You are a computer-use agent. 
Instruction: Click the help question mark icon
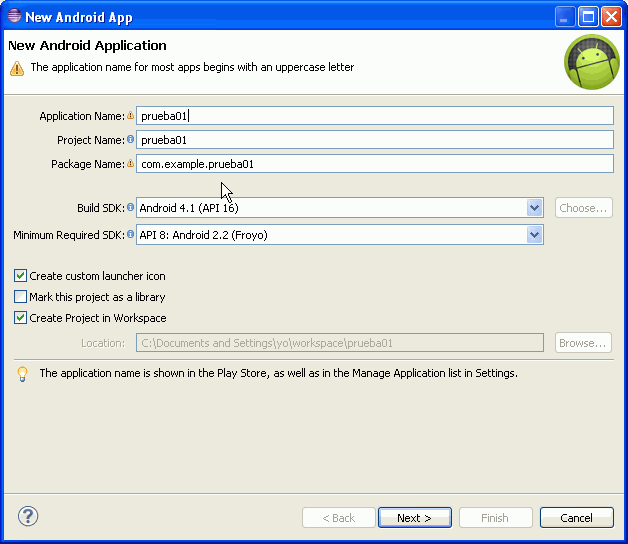click(28, 516)
